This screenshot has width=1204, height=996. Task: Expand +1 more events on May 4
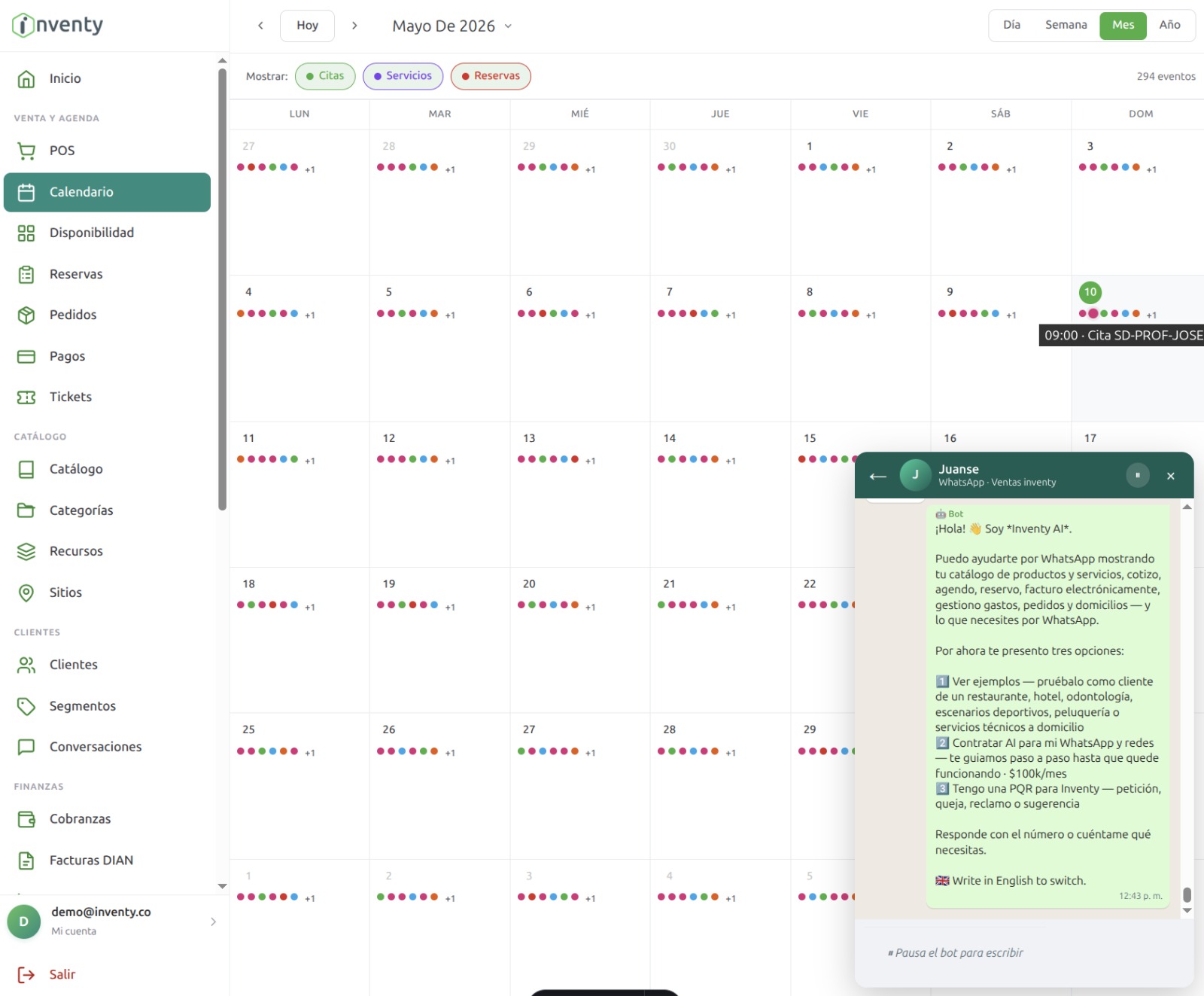(x=310, y=315)
